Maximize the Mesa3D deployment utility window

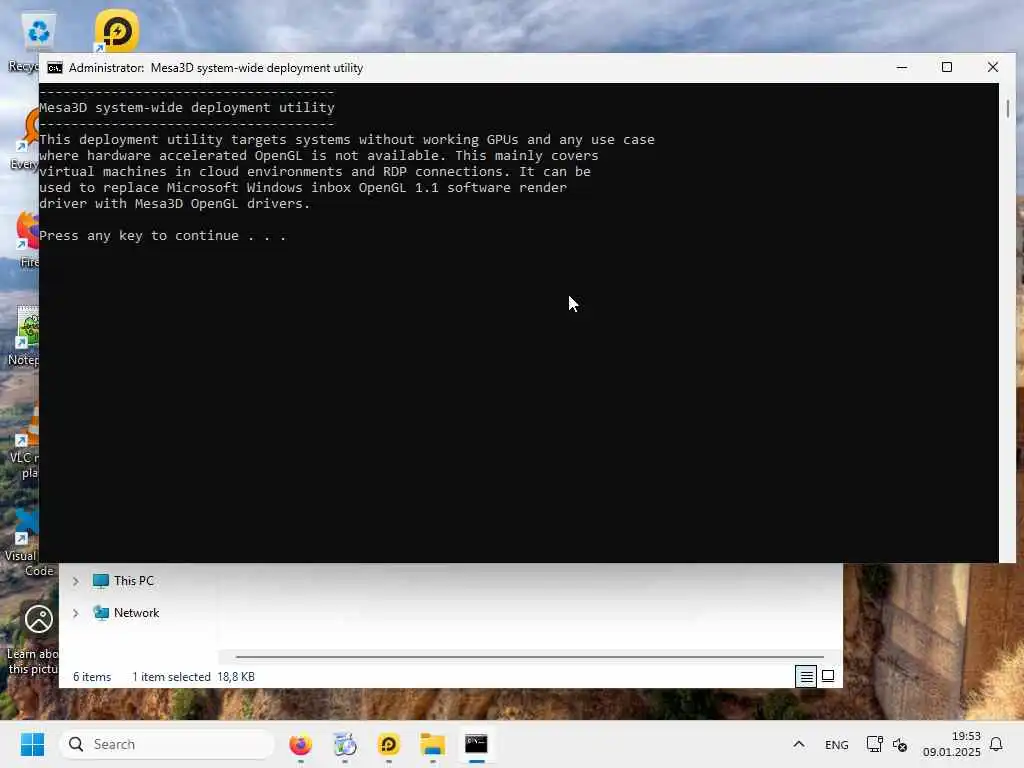coord(947,67)
